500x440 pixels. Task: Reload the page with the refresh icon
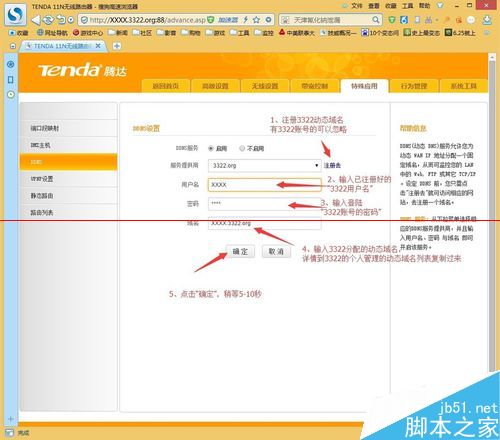coord(48,20)
